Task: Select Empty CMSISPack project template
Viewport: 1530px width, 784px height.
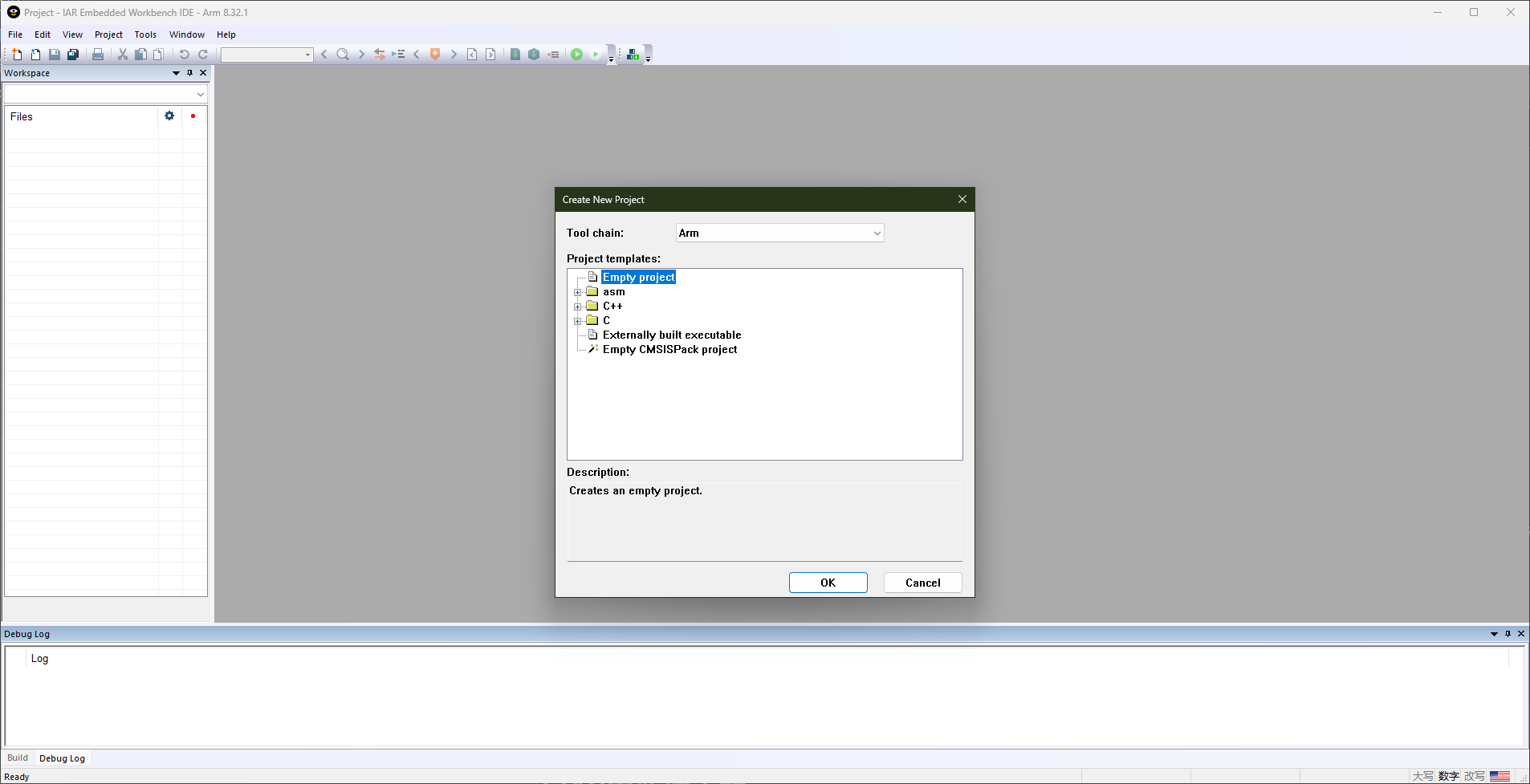Action: coord(669,350)
